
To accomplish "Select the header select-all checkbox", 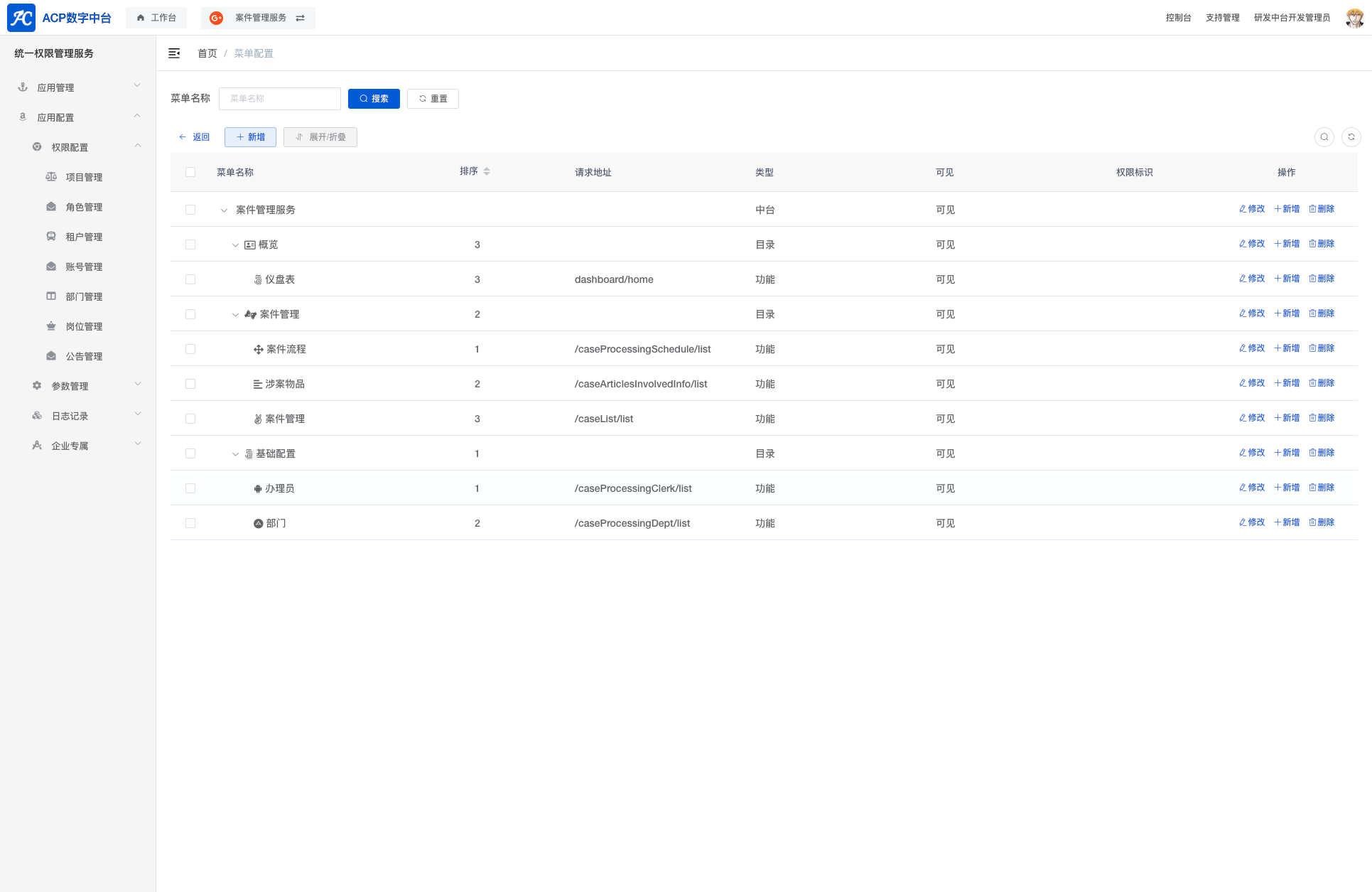I will [190, 172].
